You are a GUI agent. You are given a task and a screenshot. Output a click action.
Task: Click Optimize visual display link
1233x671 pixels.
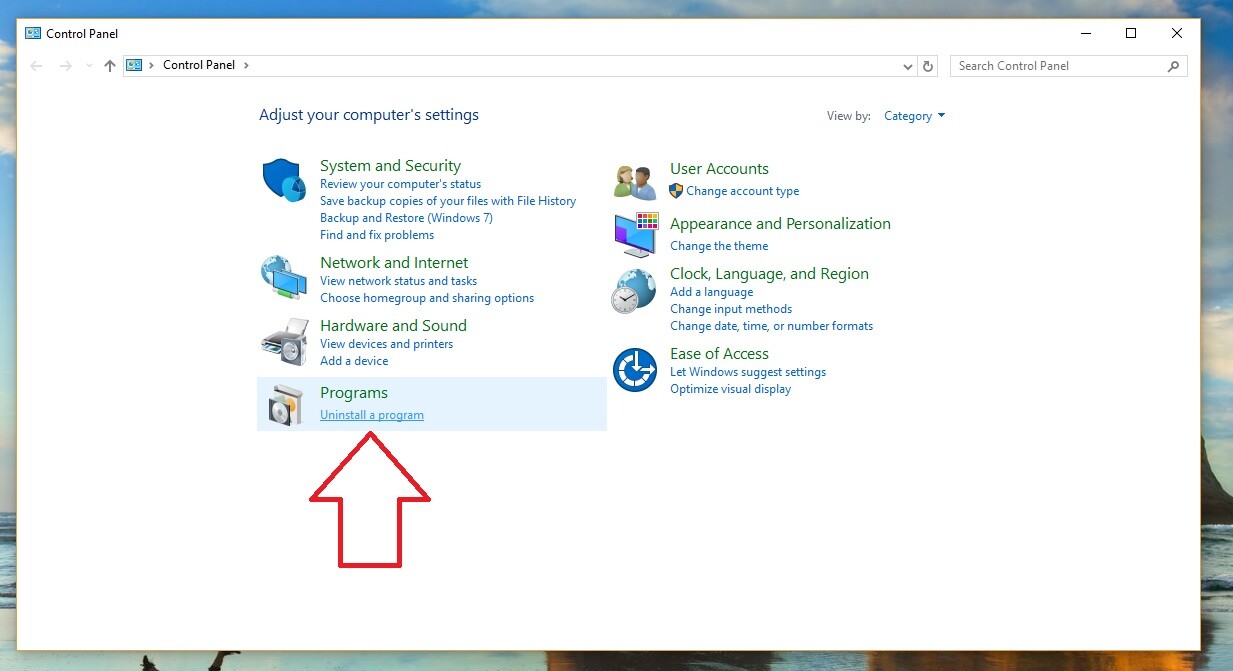click(730, 389)
